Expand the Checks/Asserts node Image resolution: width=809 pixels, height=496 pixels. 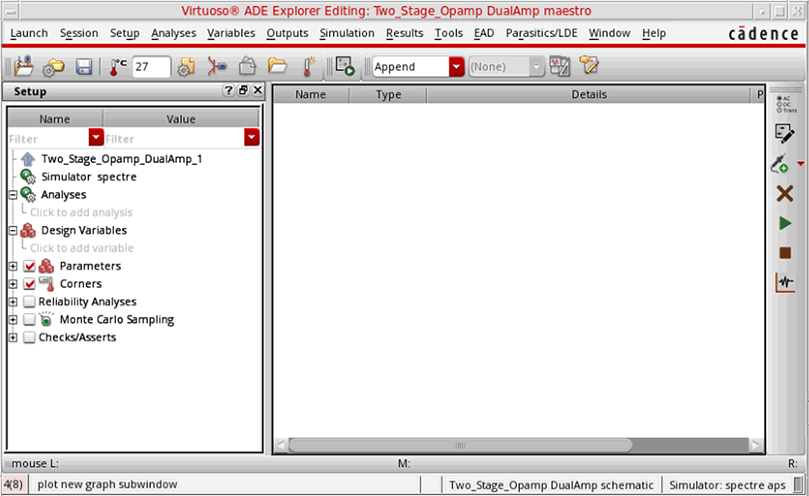pos(13,338)
